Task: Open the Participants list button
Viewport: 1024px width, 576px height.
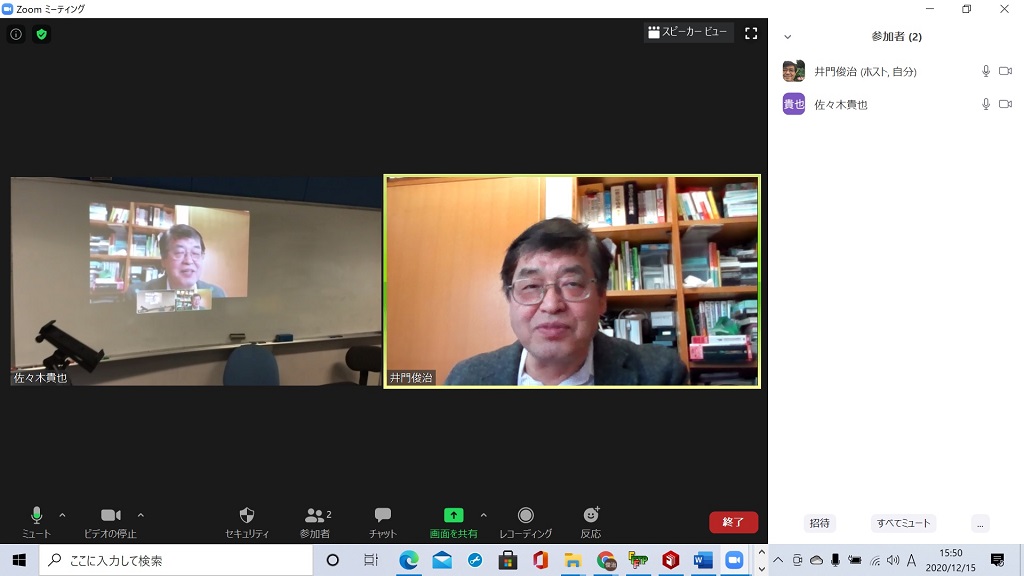Action: point(316,522)
